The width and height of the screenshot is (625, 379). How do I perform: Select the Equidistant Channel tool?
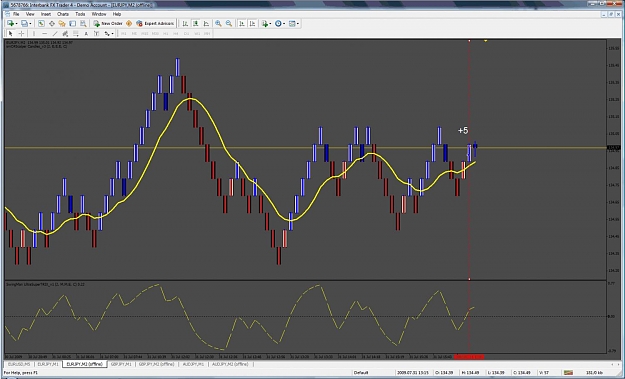pyautogui.click(x=65, y=33)
